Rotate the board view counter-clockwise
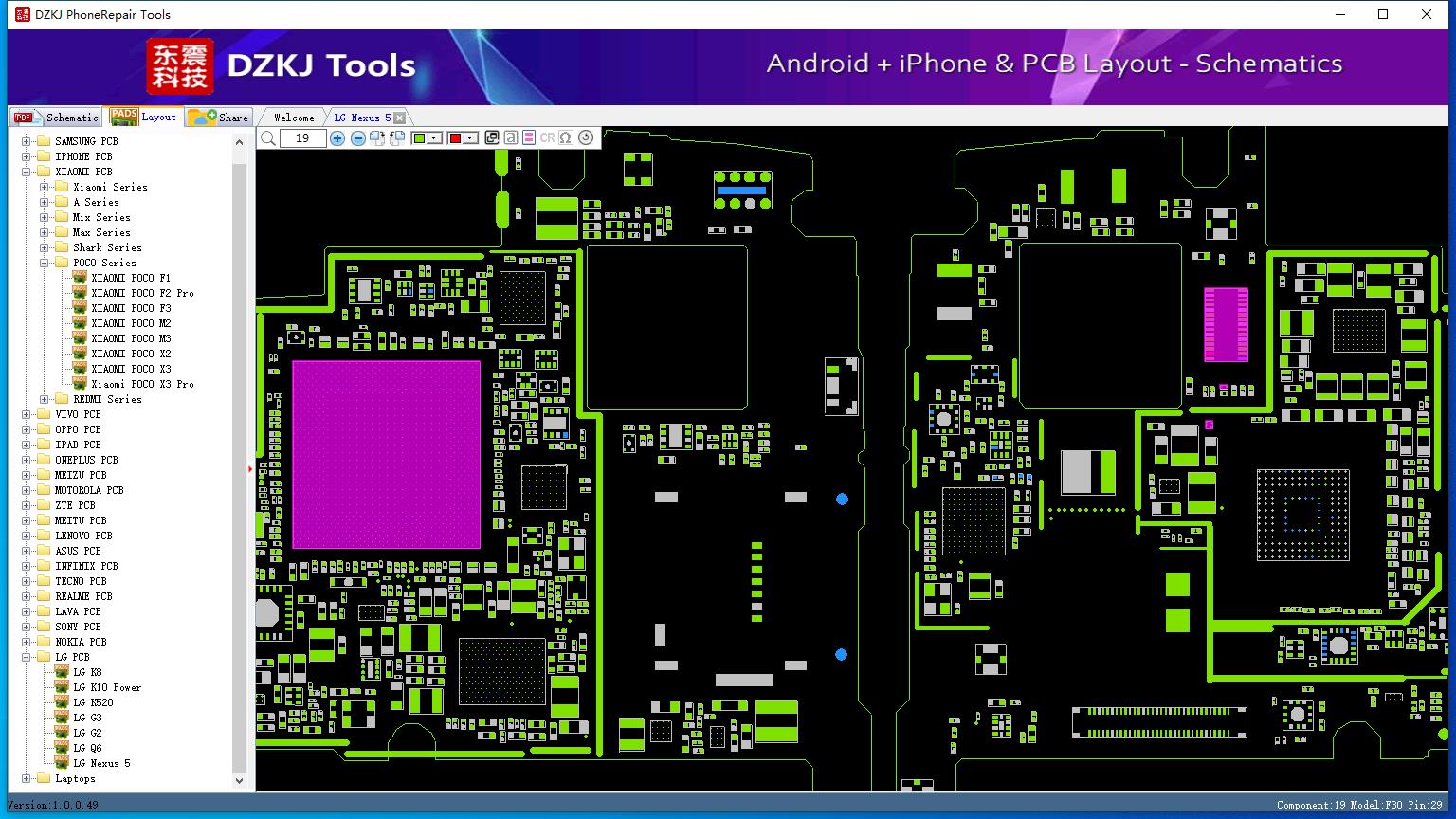 [x=397, y=138]
